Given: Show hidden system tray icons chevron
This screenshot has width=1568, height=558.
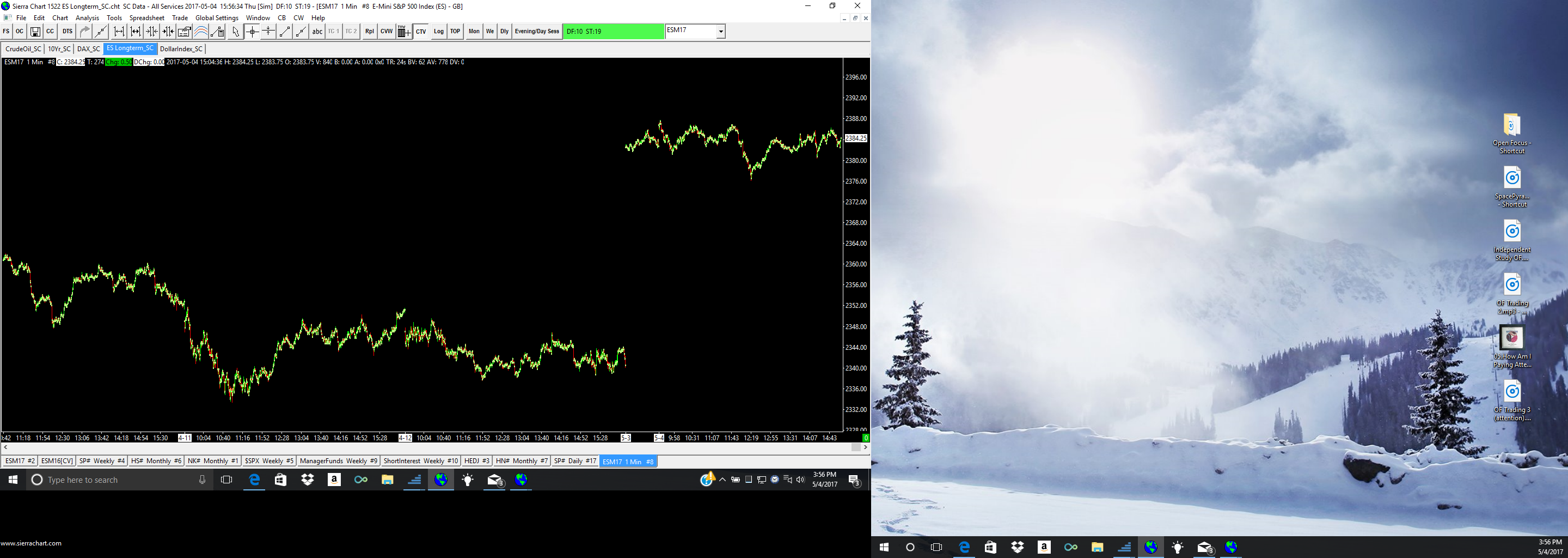Looking at the screenshot, I should pyautogui.click(x=722, y=480).
